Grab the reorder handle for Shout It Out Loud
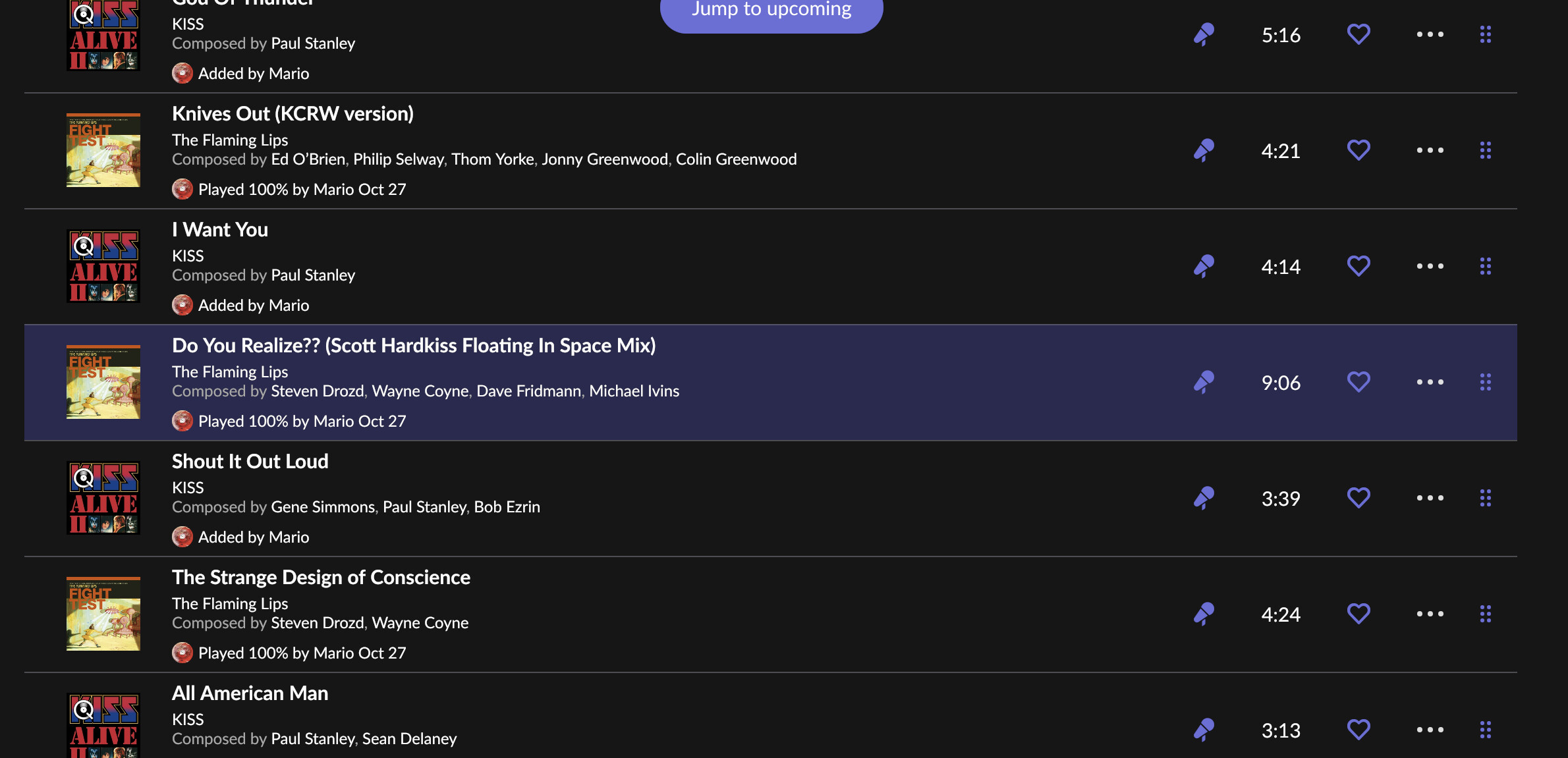This screenshot has height=758, width=1568. click(1485, 498)
